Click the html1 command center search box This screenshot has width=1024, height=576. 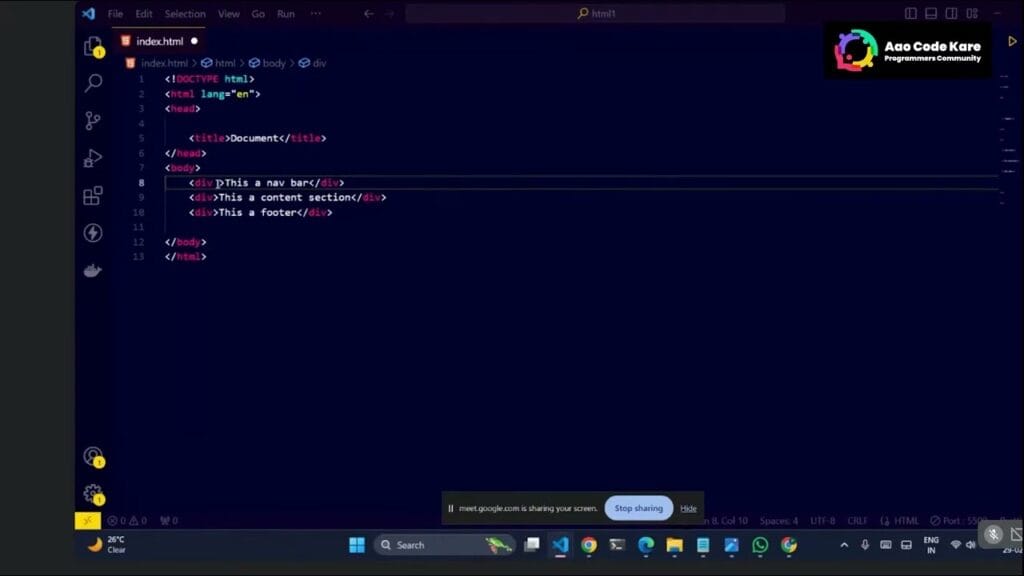[595, 14]
